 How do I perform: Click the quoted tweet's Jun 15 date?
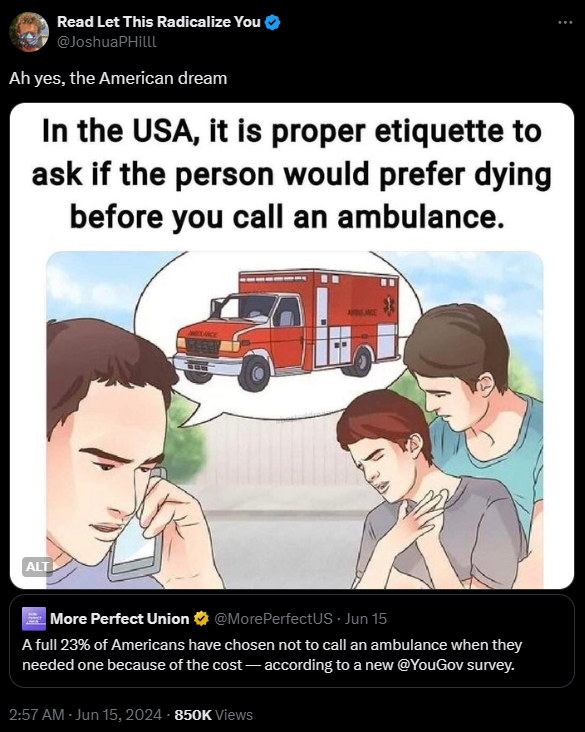tap(366, 619)
